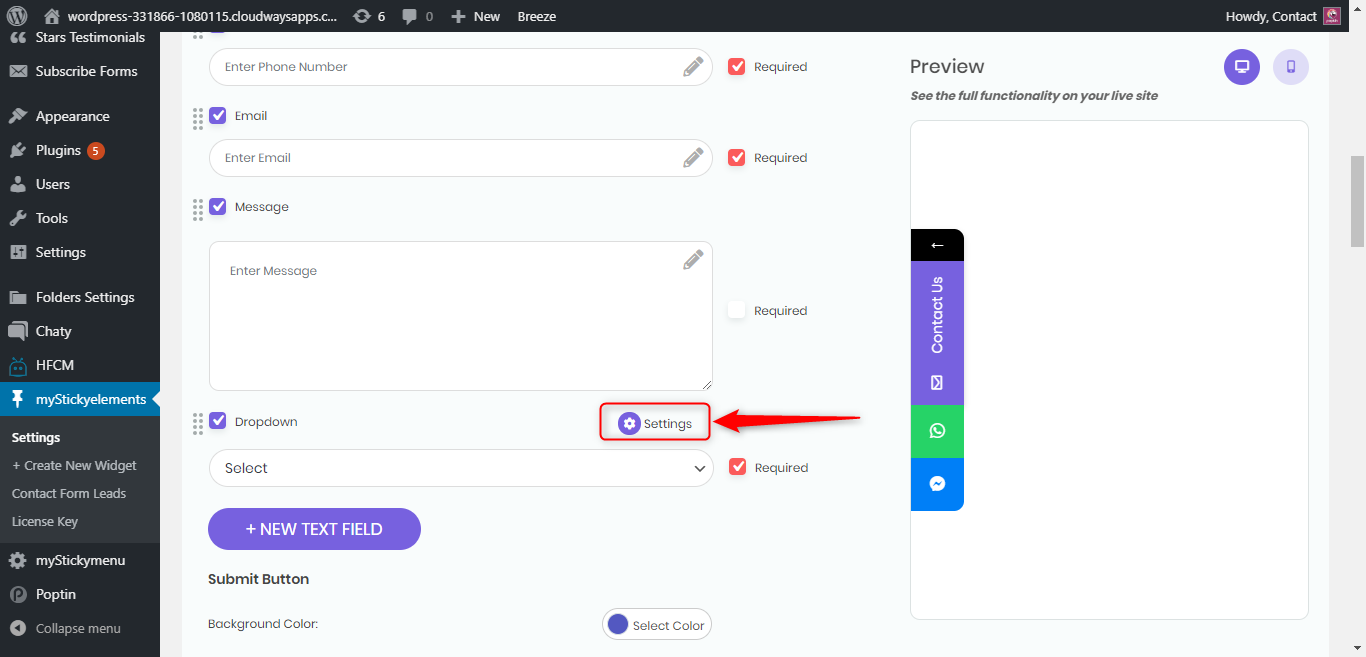Image resolution: width=1366 pixels, height=657 pixels.
Task: Click the + NEW TEXT FIELD button
Action: click(x=314, y=529)
